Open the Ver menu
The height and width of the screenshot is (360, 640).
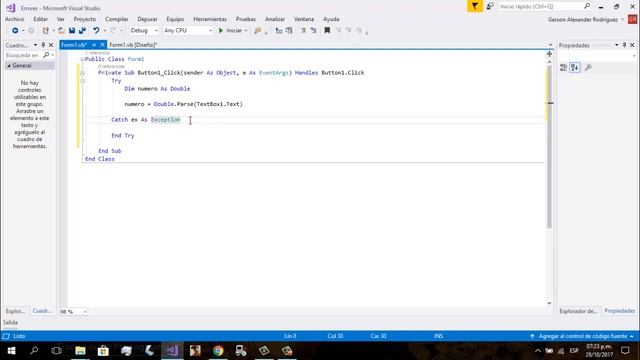pos(60,19)
